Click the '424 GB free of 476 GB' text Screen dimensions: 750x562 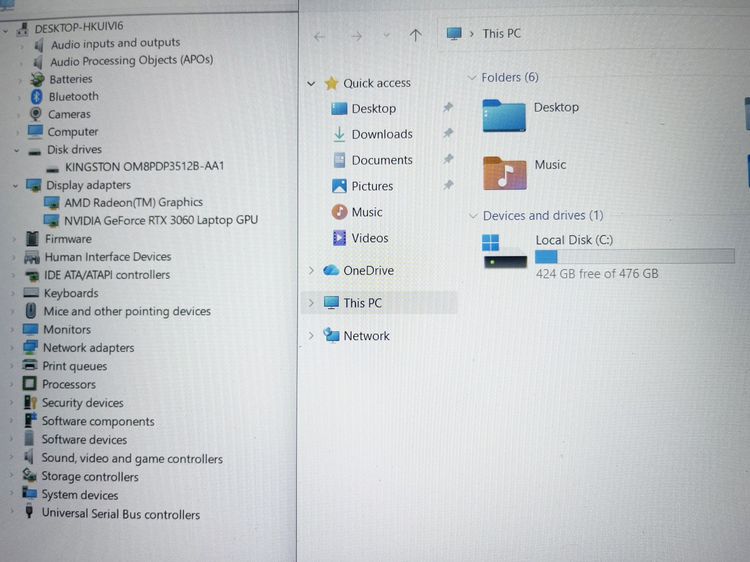click(x=597, y=274)
